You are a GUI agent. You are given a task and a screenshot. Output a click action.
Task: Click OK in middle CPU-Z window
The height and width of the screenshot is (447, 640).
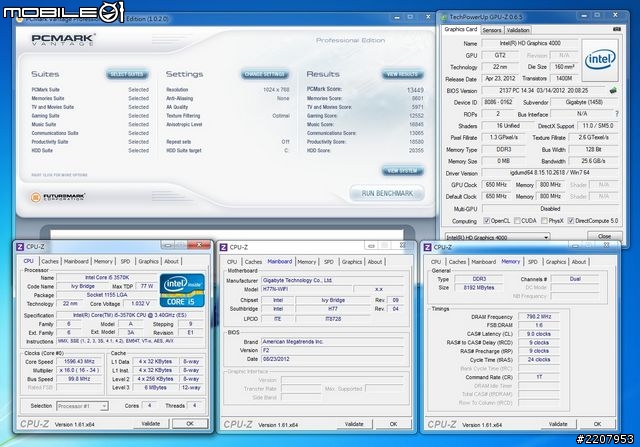tap(393, 424)
